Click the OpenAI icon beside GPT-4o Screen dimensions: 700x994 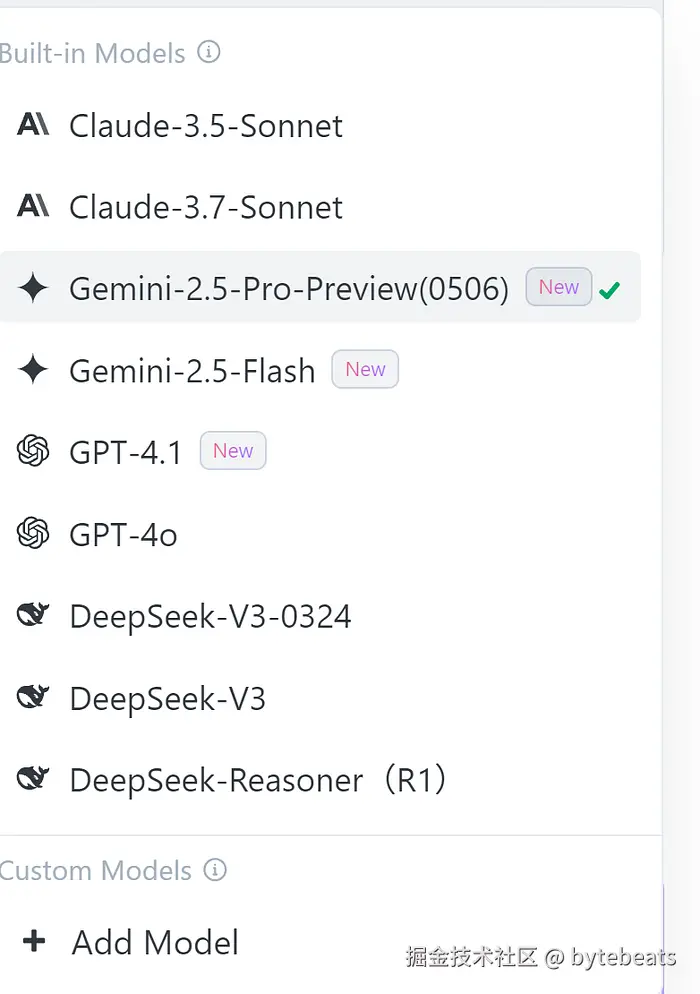coord(33,534)
